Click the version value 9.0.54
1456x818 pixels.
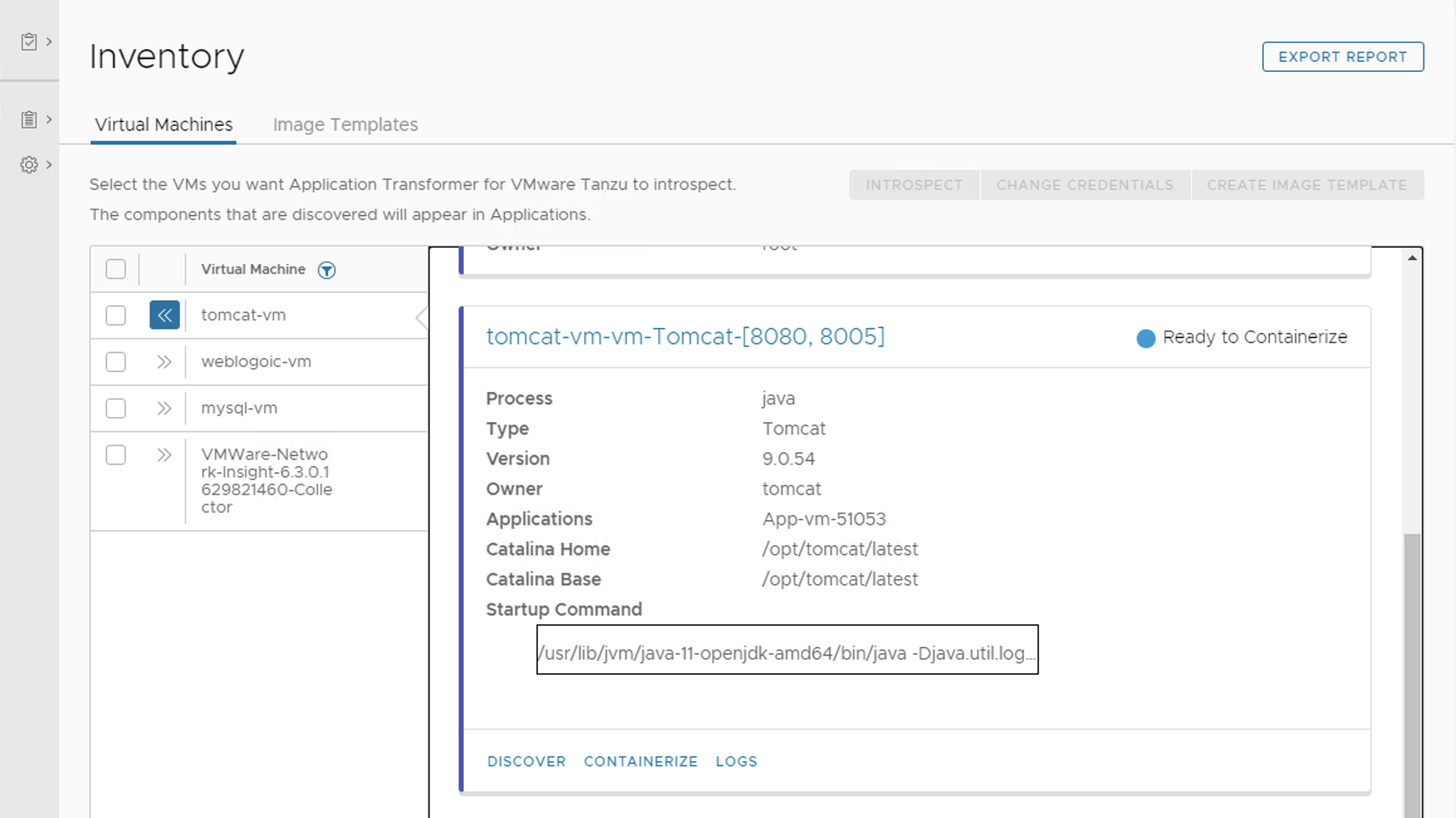tap(788, 459)
